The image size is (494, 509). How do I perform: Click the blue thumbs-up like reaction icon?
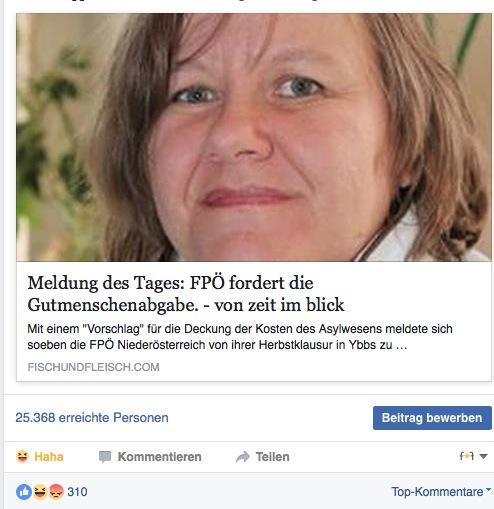tap(24, 492)
